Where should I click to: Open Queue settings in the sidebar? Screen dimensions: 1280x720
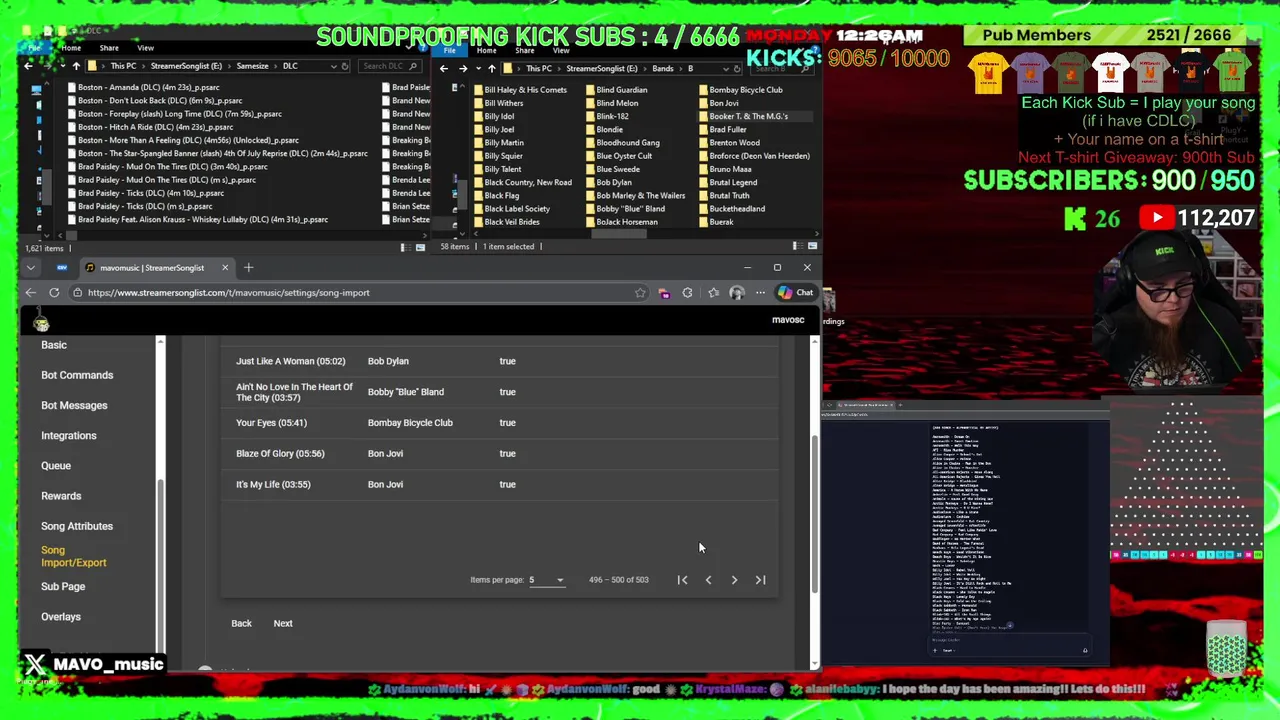pyautogui.click(x=56, y=465)
